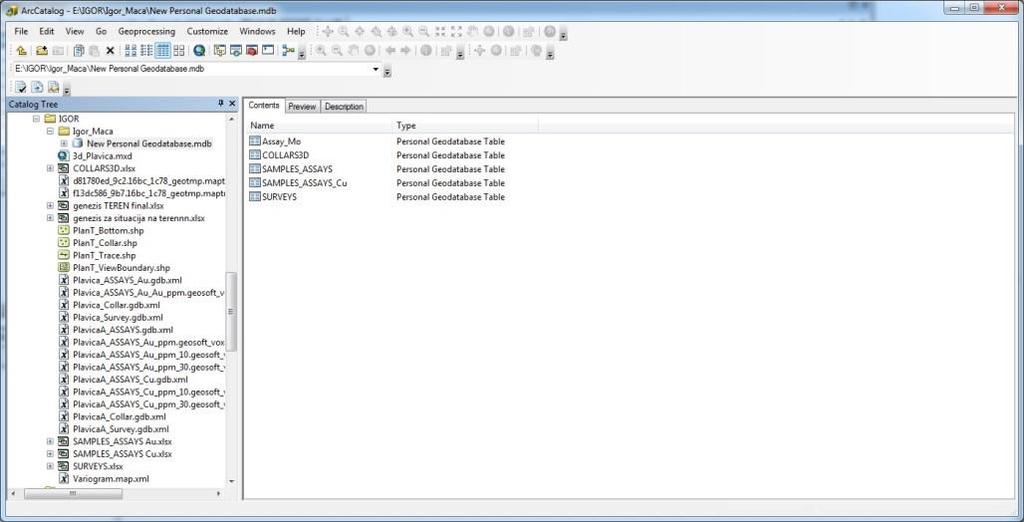Select Variogram.map.xml in the tree
Screen dimensions: 1024x522
point(110,479)
